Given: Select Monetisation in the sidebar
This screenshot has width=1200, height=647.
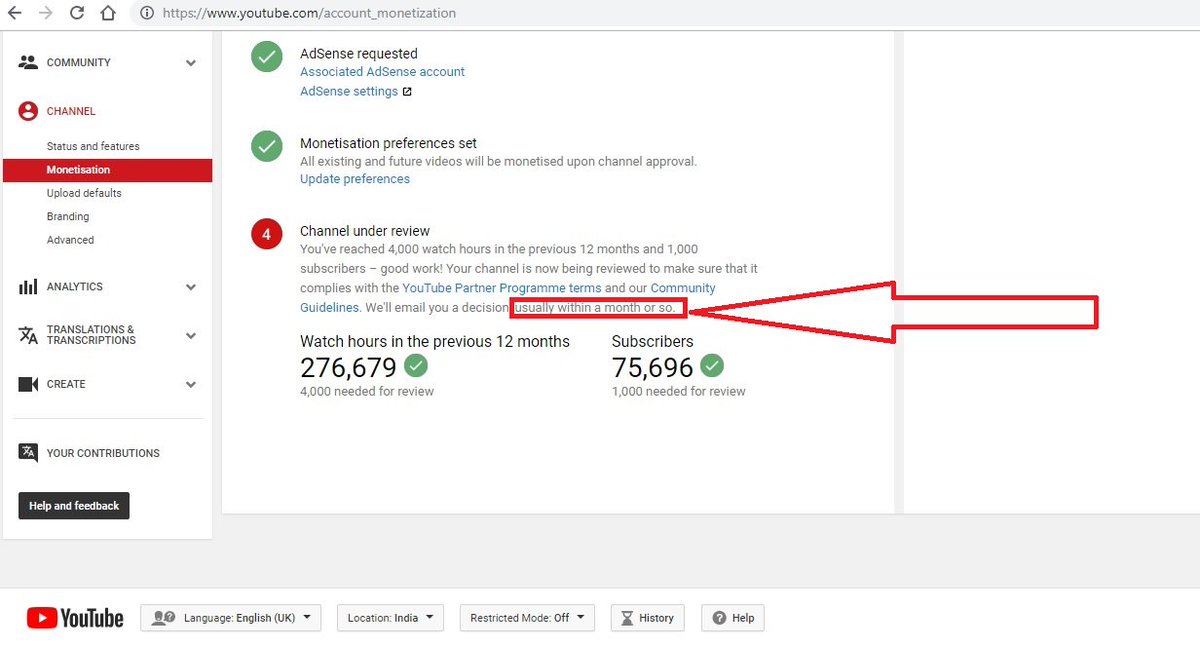Looking at the screenshot, I should pos(108,170).
